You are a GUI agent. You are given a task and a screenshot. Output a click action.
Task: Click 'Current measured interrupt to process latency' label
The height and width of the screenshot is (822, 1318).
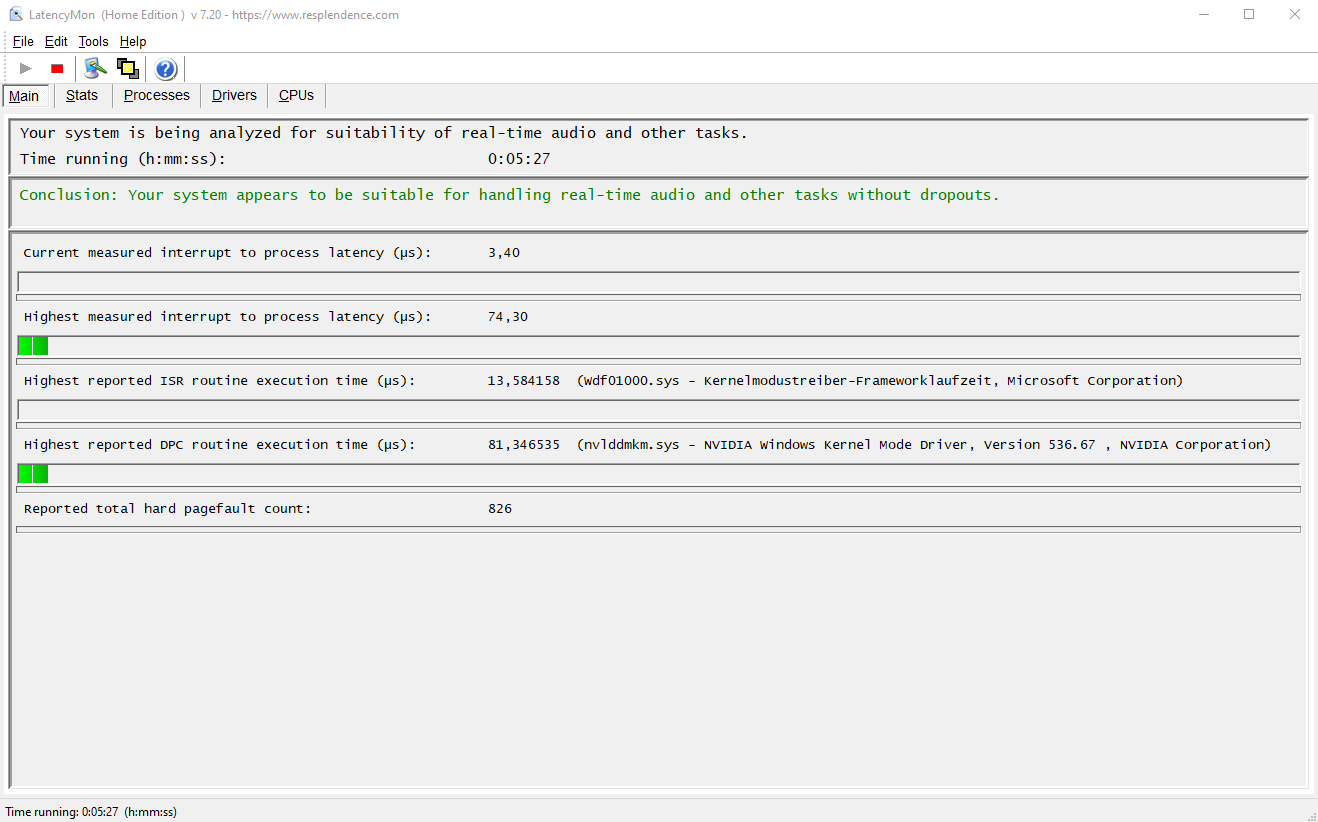[x=228, y=253]
